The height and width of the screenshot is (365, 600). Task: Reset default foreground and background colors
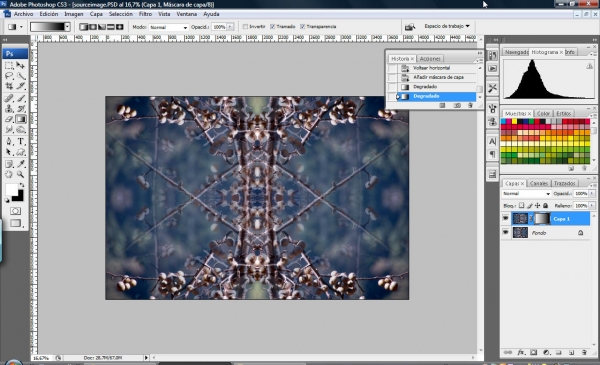click(7, 200)
